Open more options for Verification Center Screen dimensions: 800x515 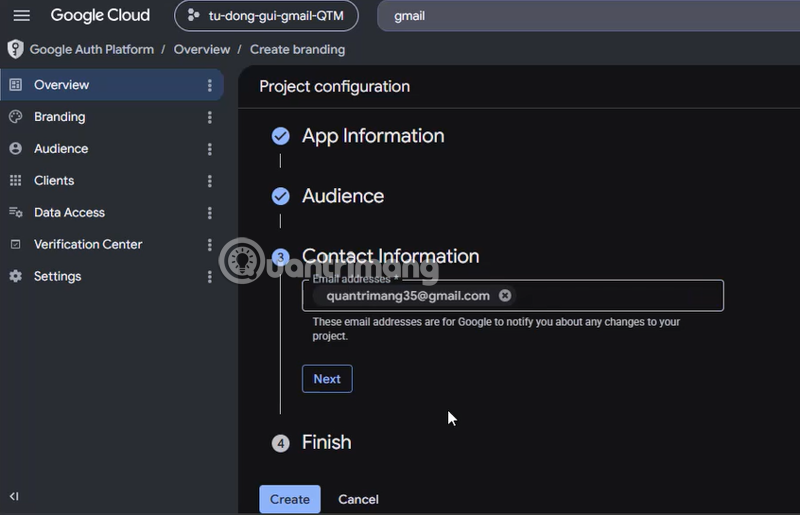210,245
